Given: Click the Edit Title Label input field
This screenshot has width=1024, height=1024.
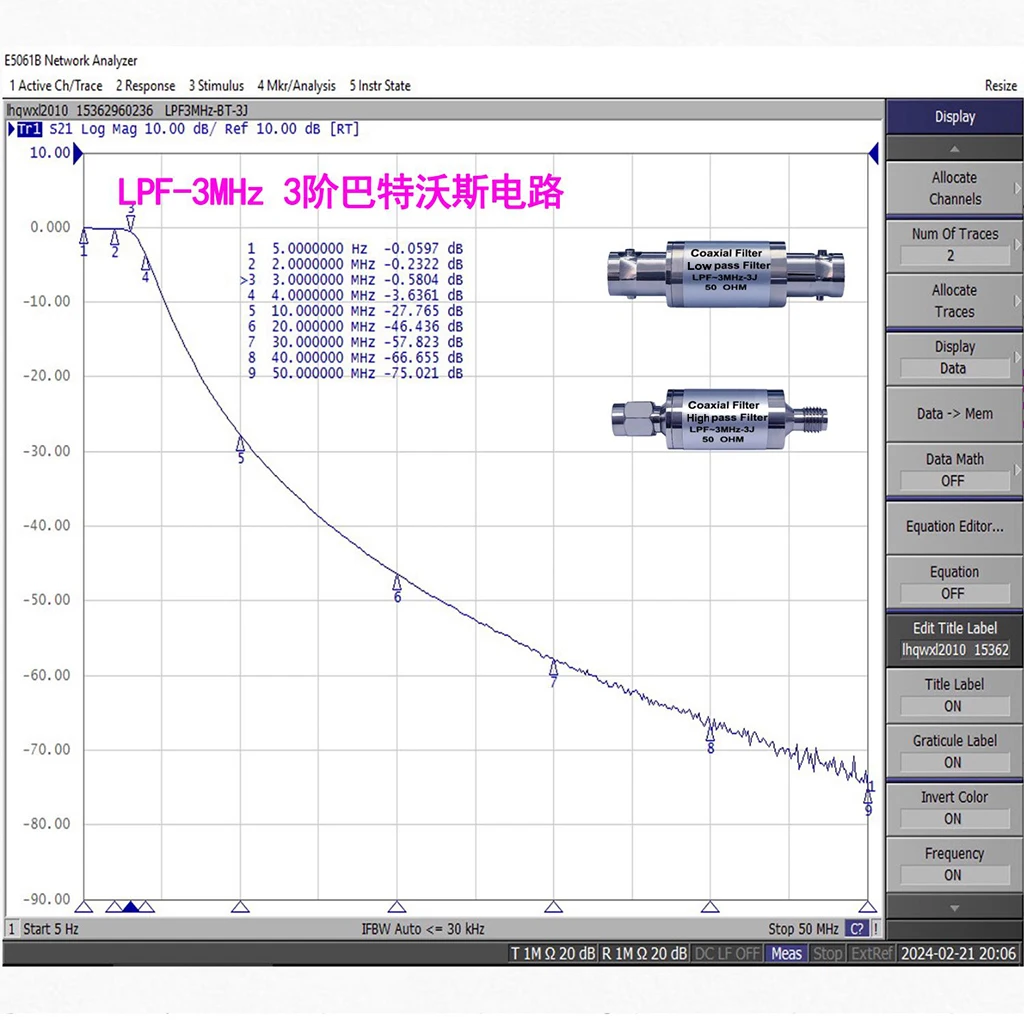Looking at the screenshot, I should click(954, 650).
